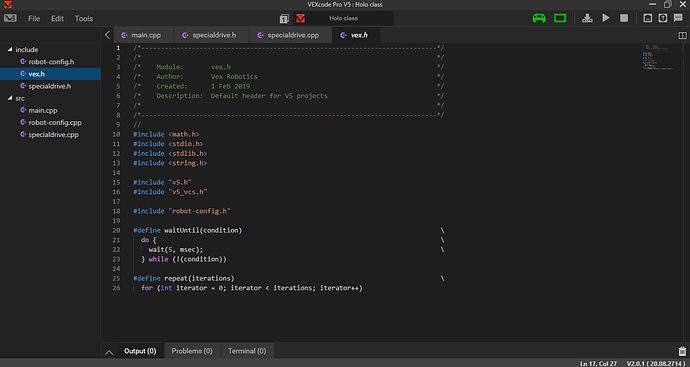
Task: Select the vex.h editor tab
Action: 356,35
